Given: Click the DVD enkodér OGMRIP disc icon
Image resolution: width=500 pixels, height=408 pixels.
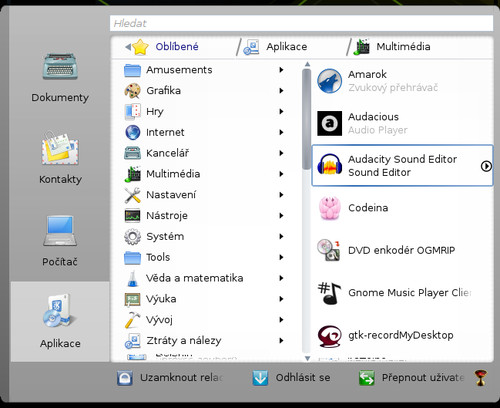Looking at the screenshot, I should point(329,250).
